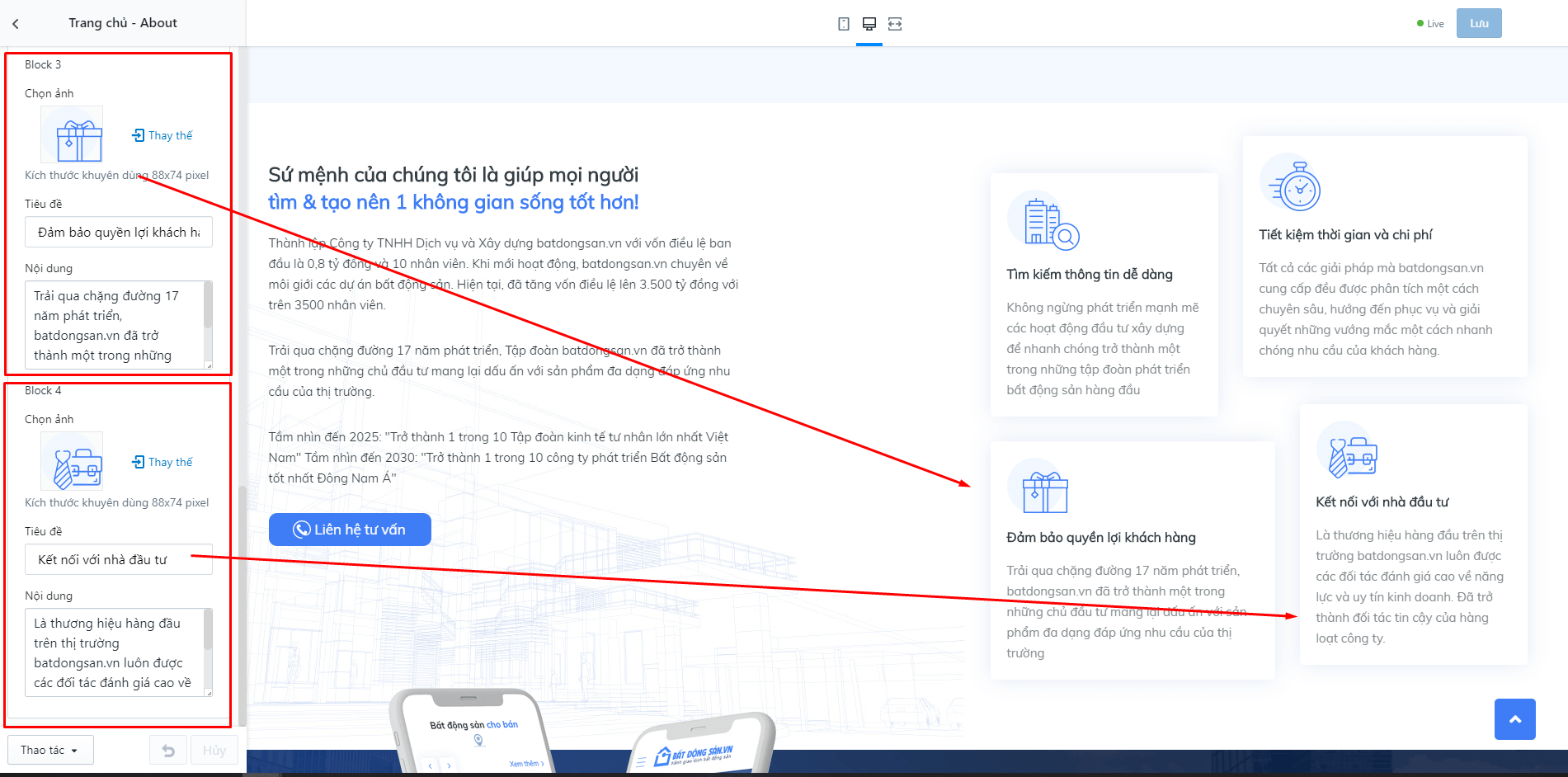Image resolution: width=1568 pixels, height=777 pixels.
Task: Click Thay thế link in Block 4
Action: pos(171,462)
